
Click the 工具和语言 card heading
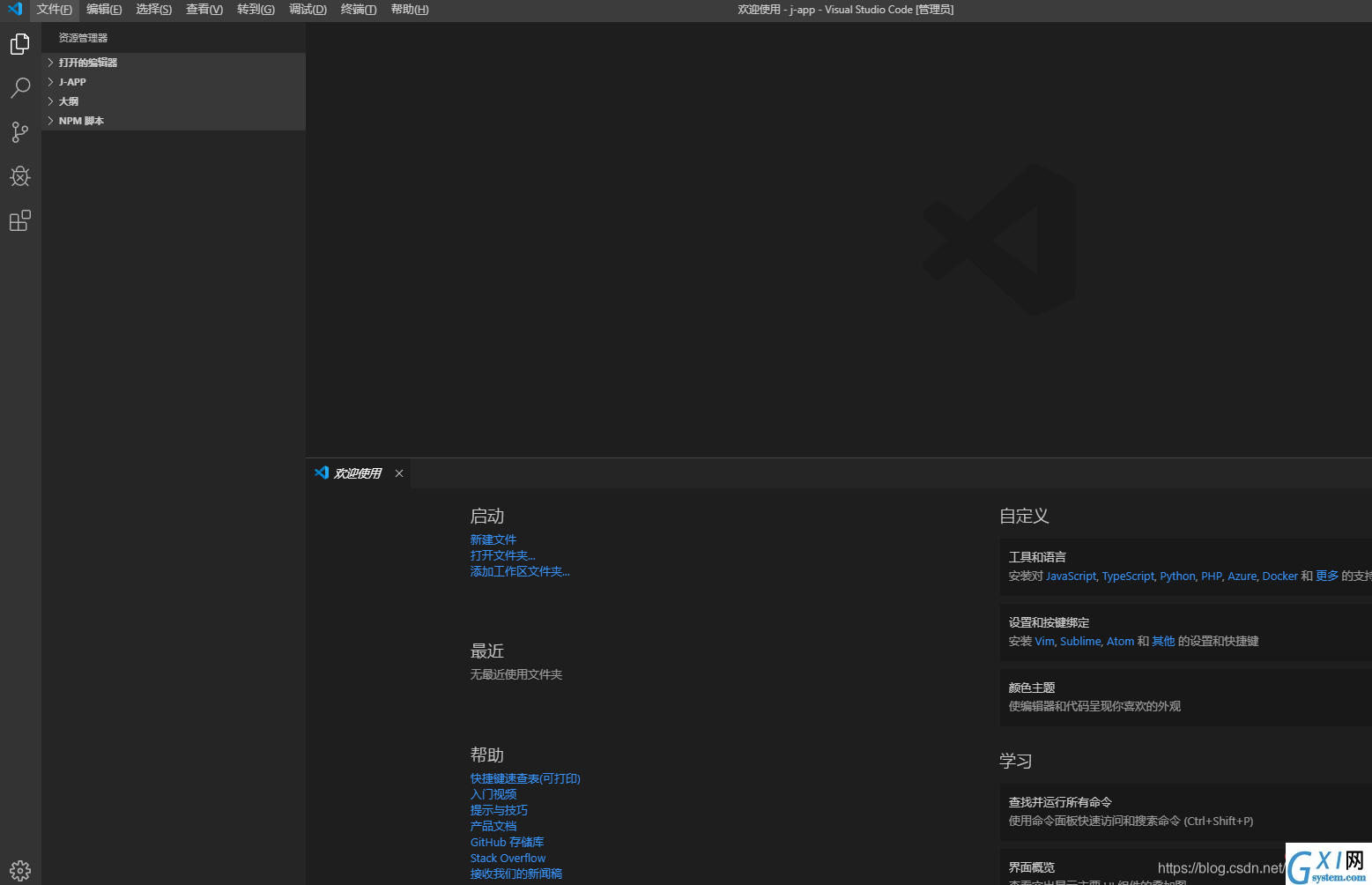[x=1038, y=557]
